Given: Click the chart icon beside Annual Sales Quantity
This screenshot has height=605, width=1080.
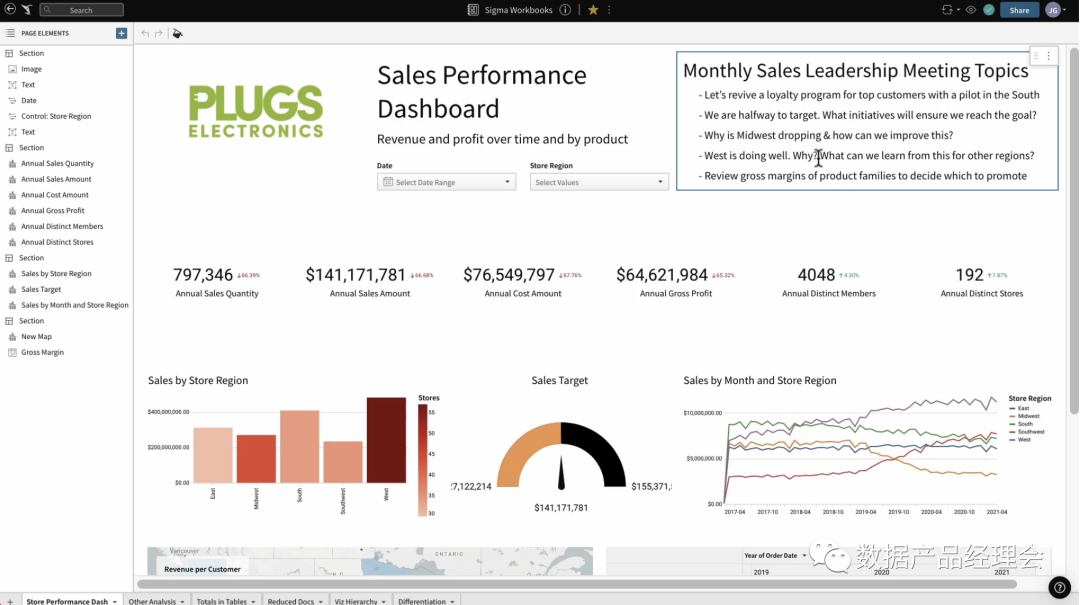Looking at the screenshot, I should pyautogui.click(x=12, y=164).
